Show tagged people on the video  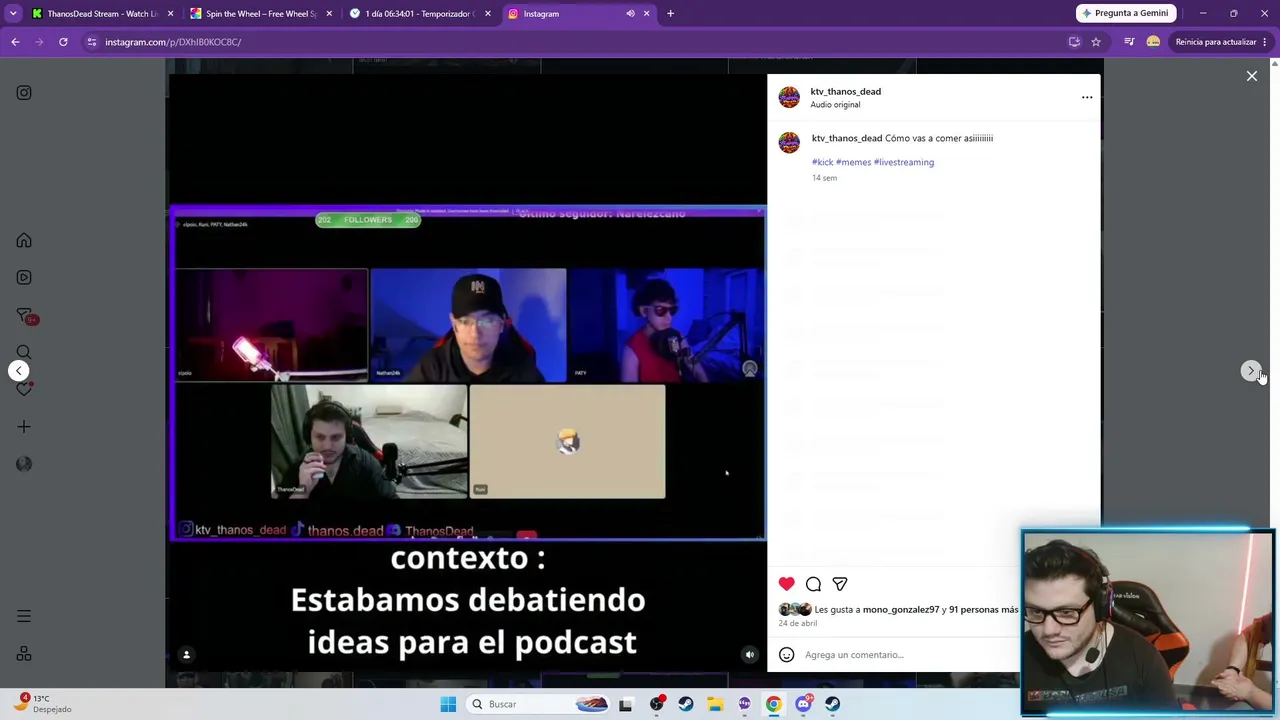pyautogui.click(x=186, y=655)
